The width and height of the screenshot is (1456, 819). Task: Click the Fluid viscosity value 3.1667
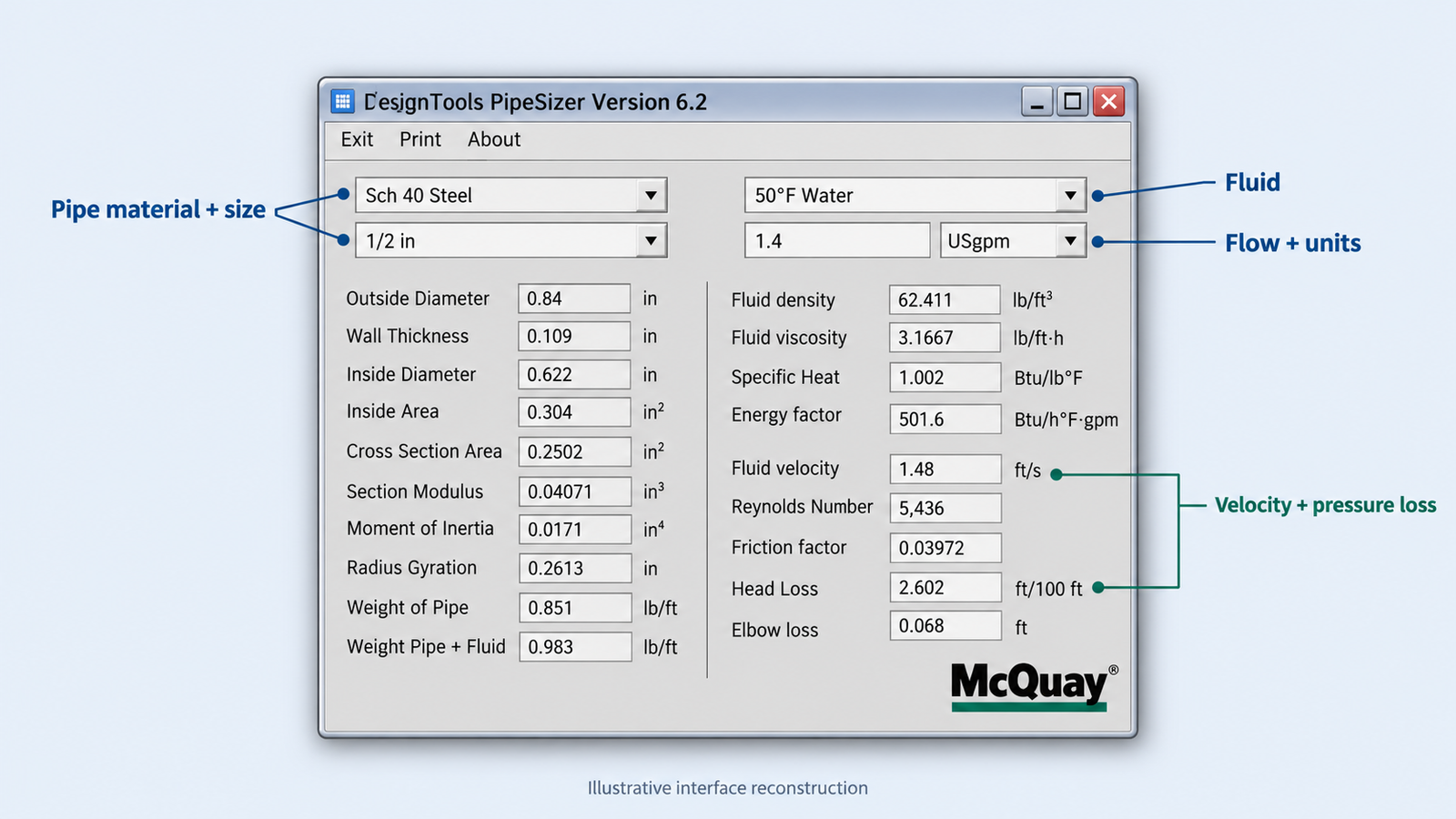click(945, 338)
